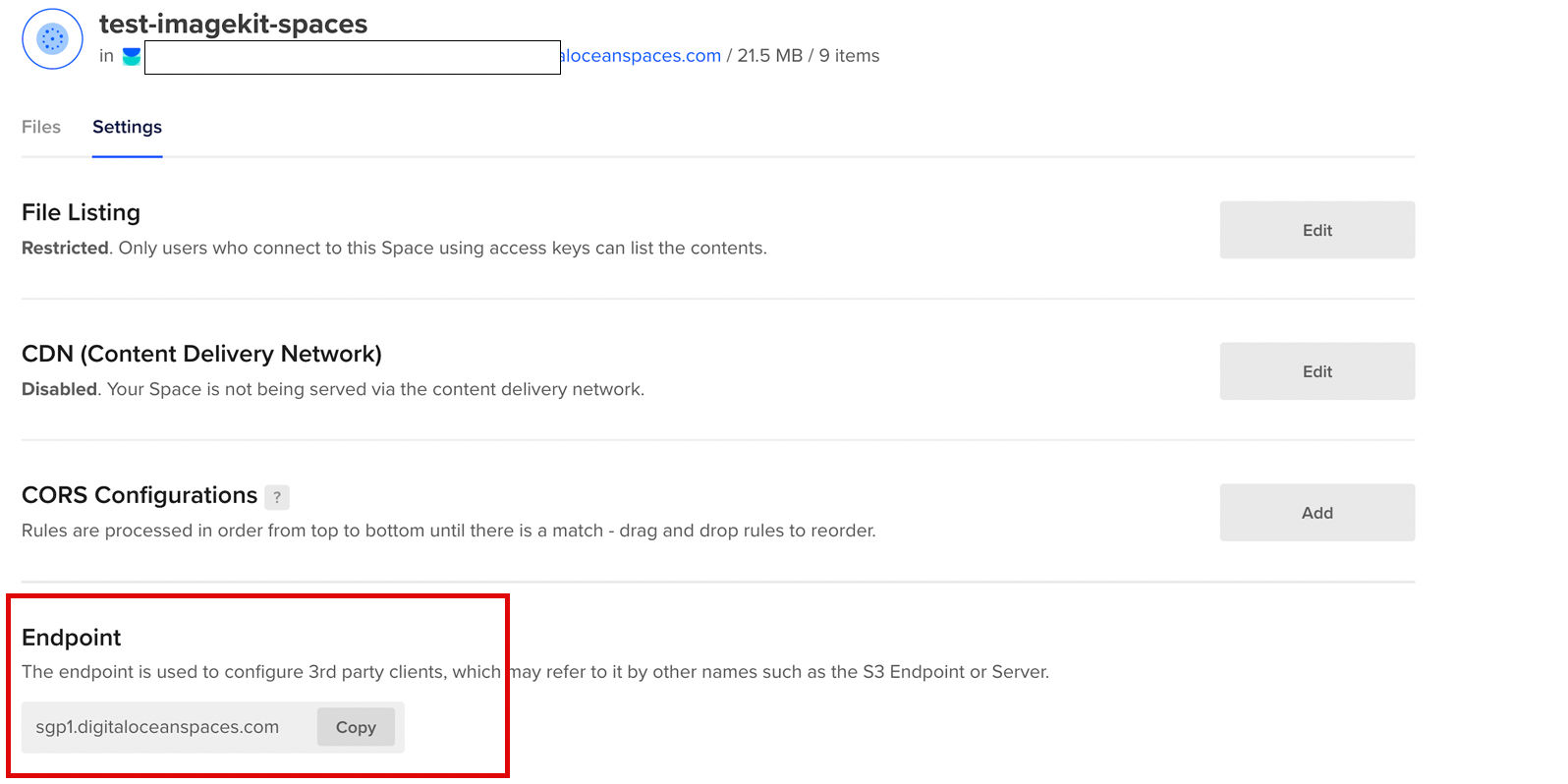
Task: Click the bold Disabled CDN status text
Action: (59, 389)
